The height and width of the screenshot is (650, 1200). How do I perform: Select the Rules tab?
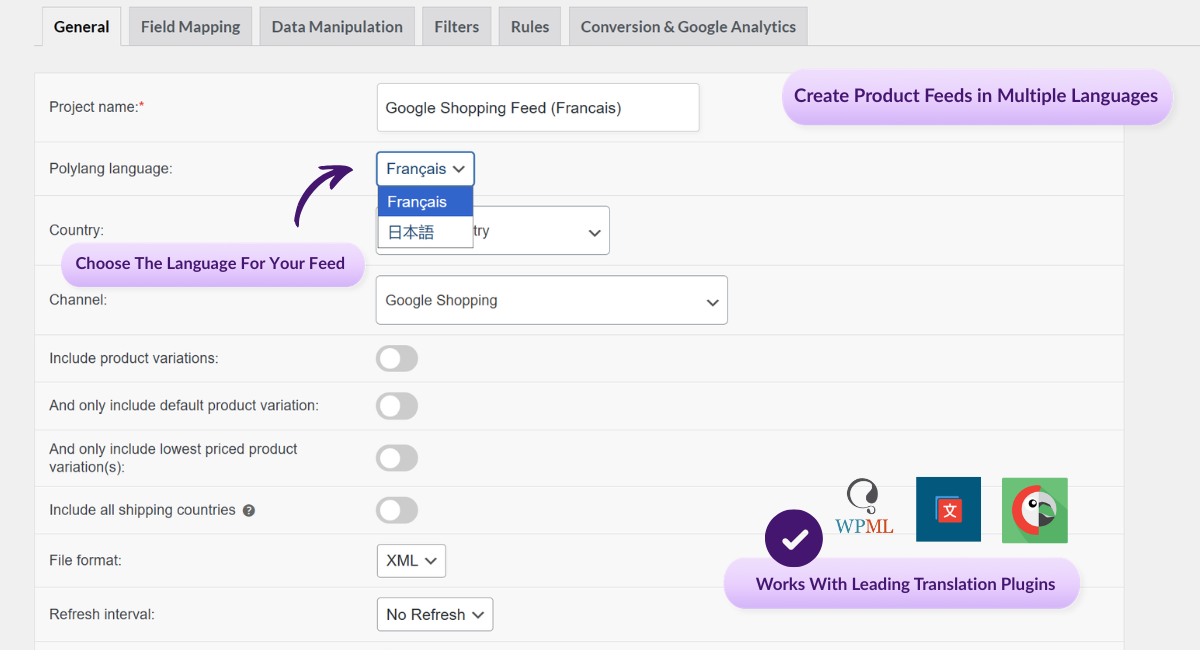click(x=530, y=27)
